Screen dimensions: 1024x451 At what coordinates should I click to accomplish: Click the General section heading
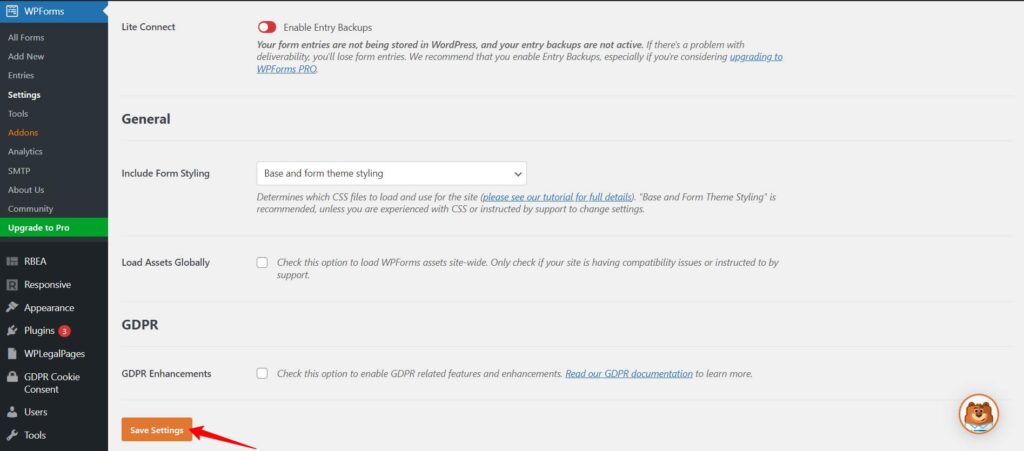click(x=146, y=119)
